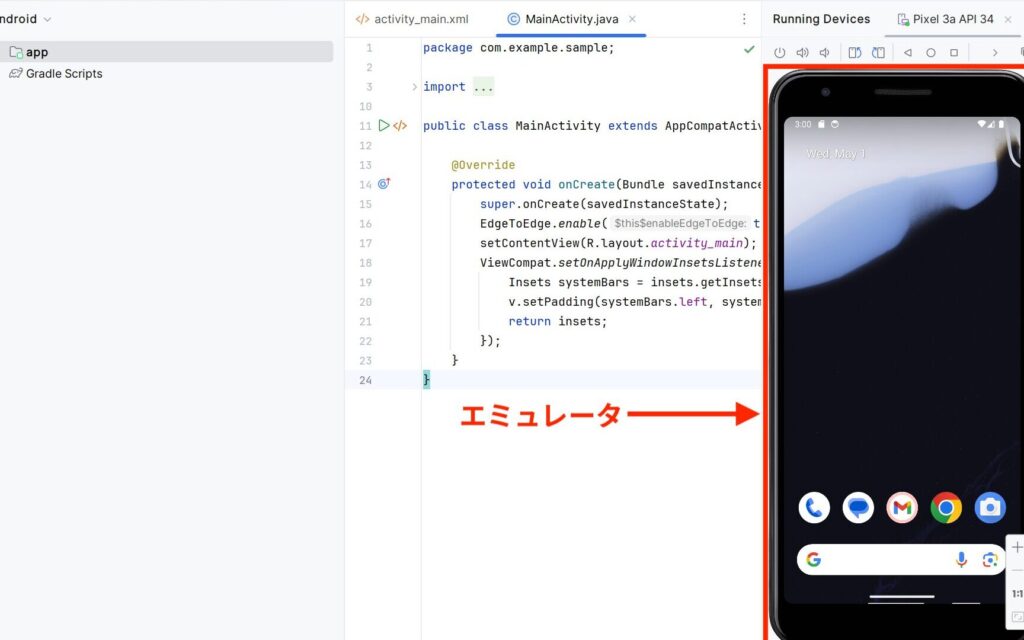The image size is (1024, 640).
Task: Show more emulator toolbar actions chevron
Action: [995, 53]
